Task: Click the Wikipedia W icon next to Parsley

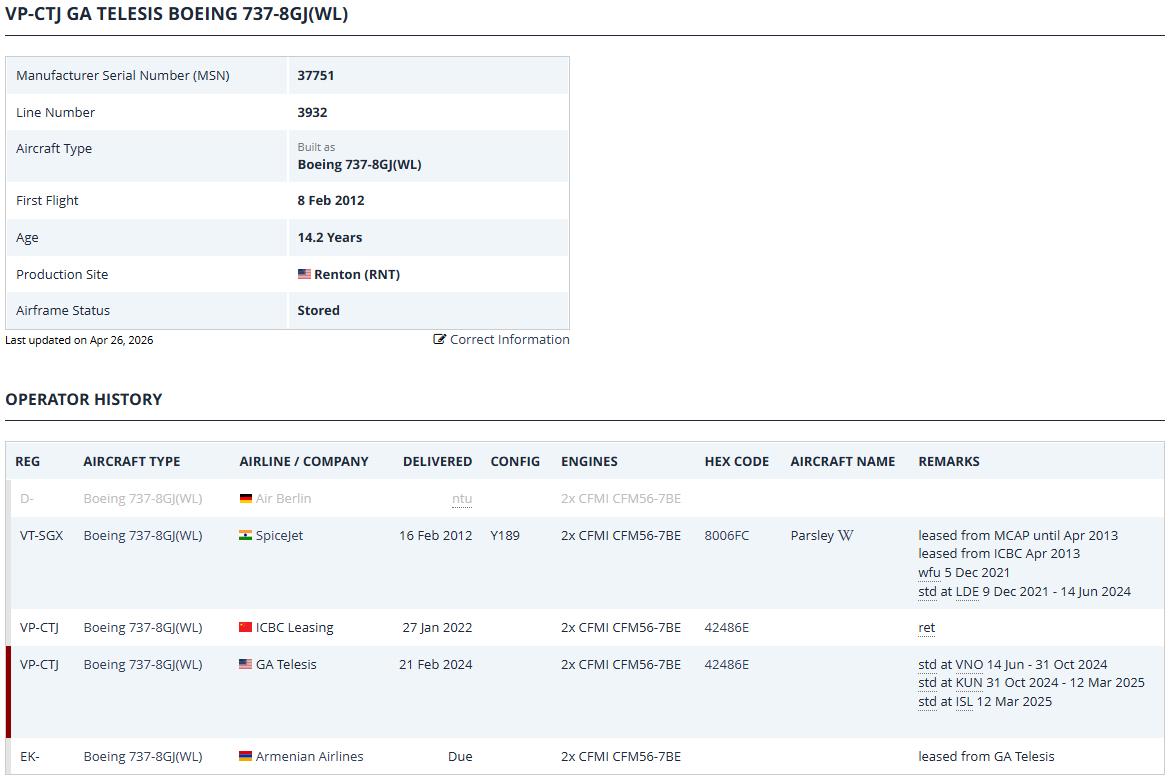Action: click(x=846, y=536)
